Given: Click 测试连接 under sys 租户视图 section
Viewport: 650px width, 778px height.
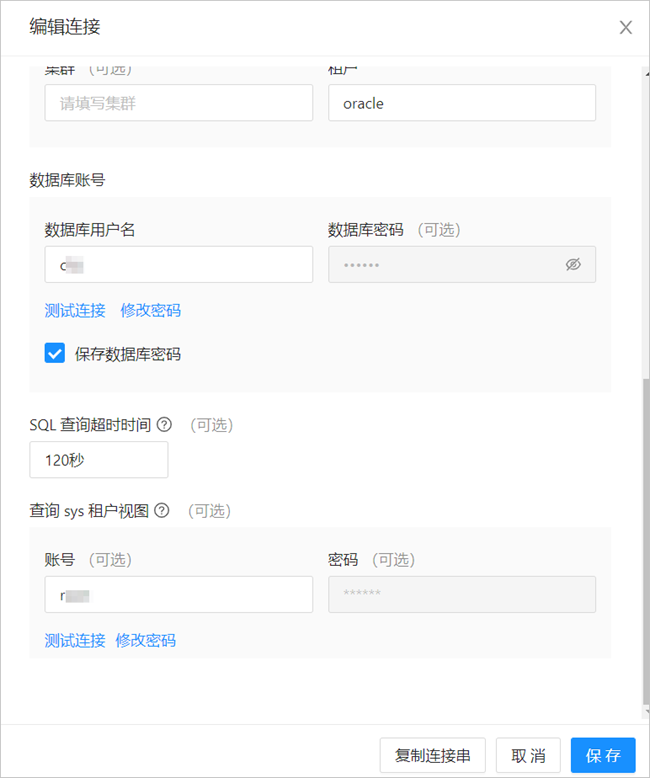Looking at the screenshot, I should (x=75, y=640).
